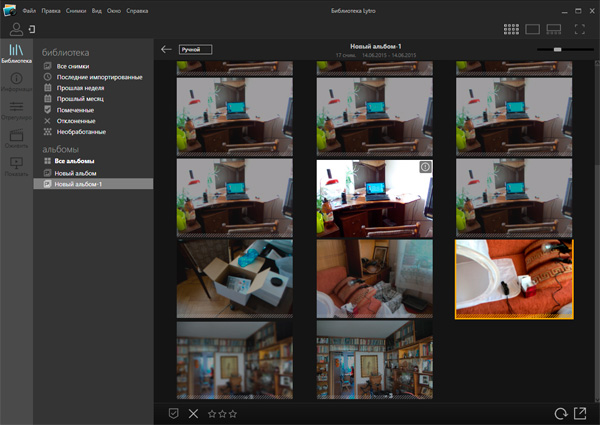Open the Файл menu

[x=29, y=9]
